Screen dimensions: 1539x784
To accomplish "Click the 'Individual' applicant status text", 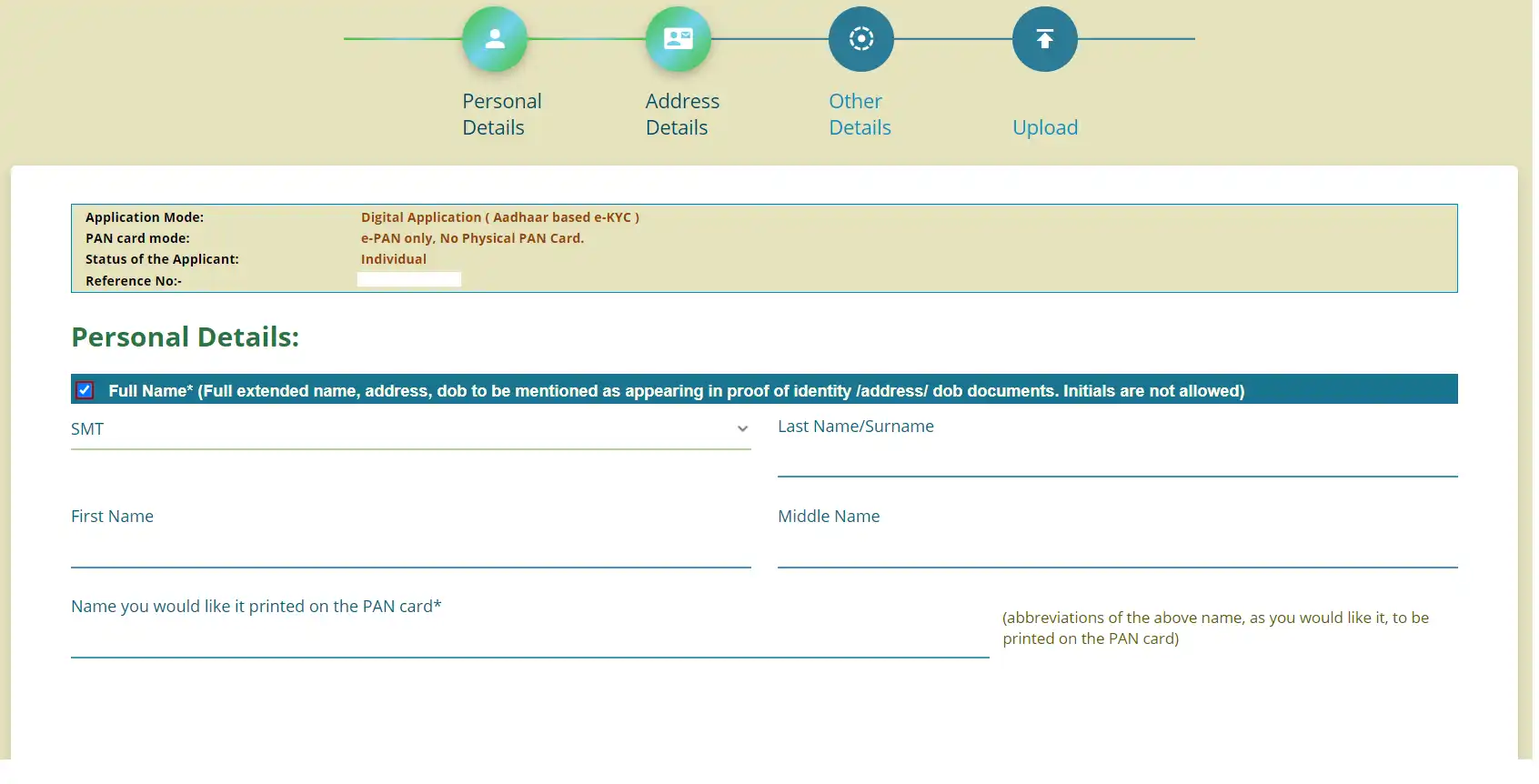I will [394, 259].
